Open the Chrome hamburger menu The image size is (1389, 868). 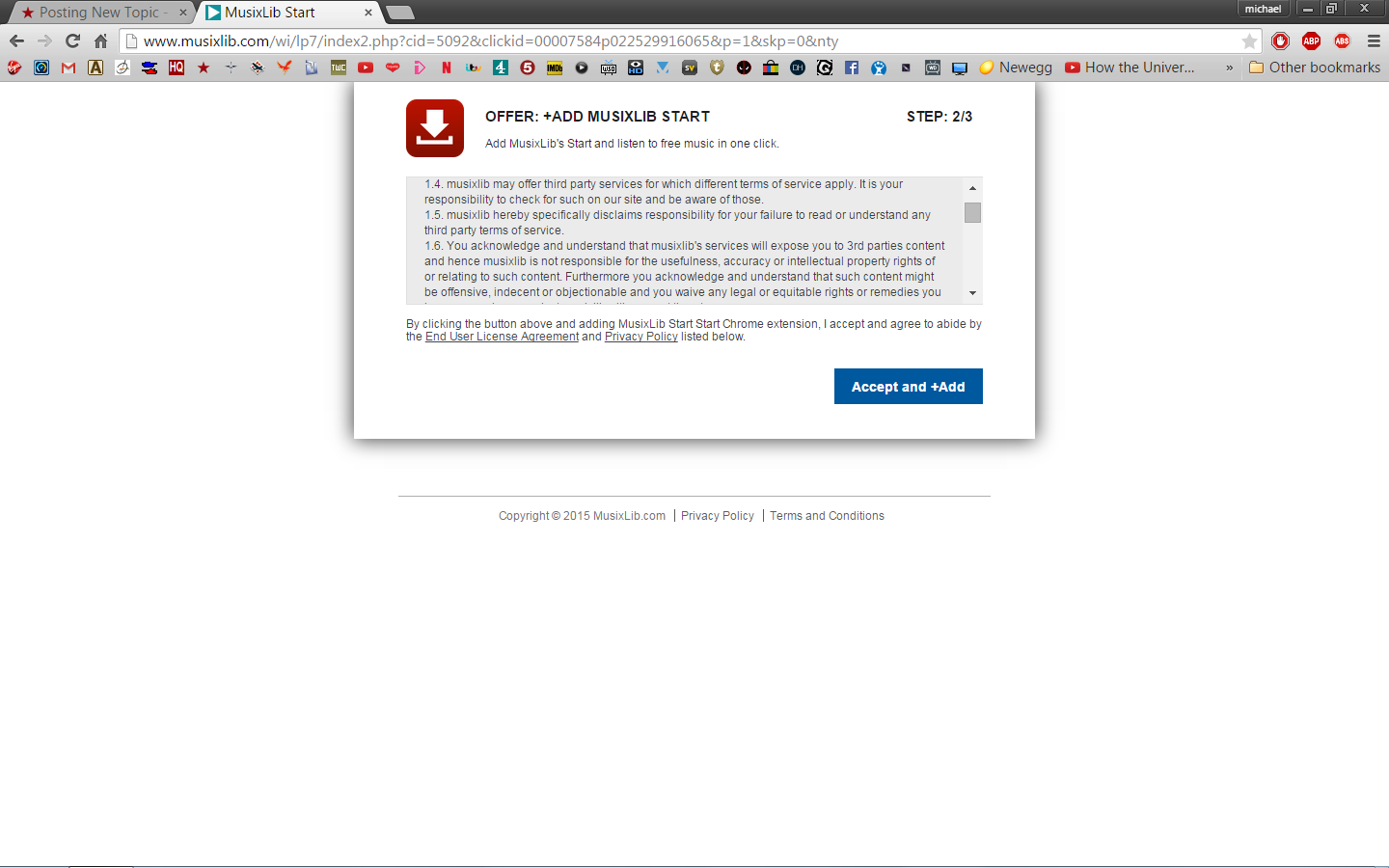[x=1374, y=41]
